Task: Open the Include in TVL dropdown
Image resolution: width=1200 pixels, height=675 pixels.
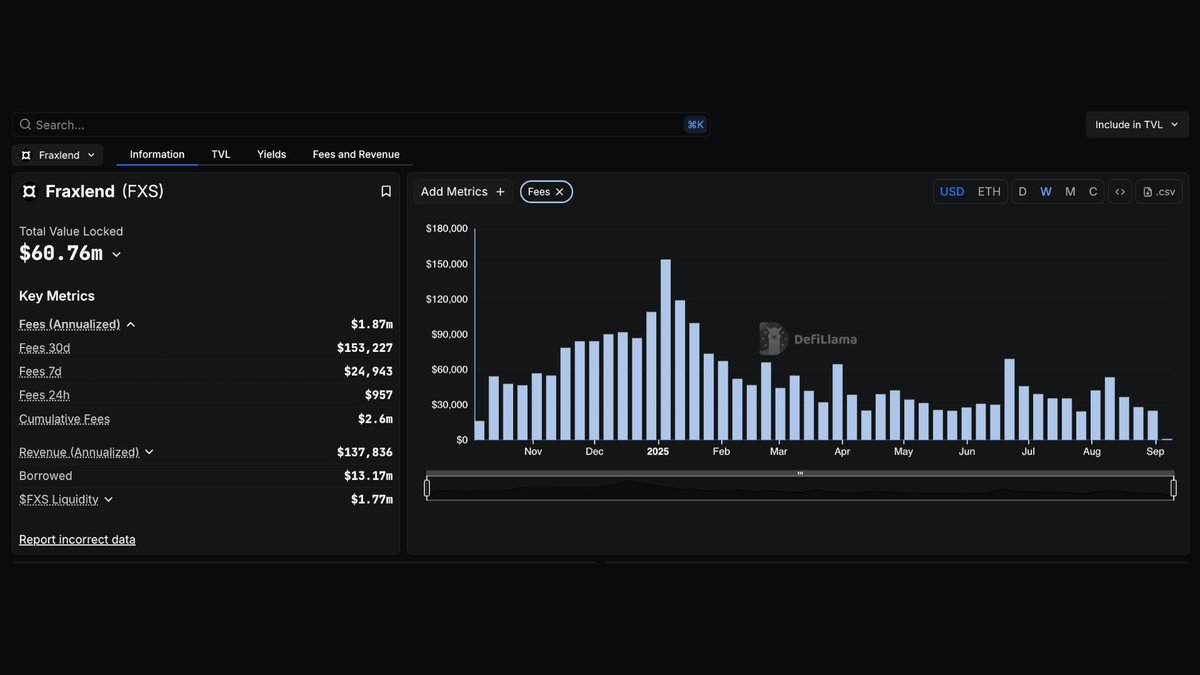Action: click(1137, 125)
